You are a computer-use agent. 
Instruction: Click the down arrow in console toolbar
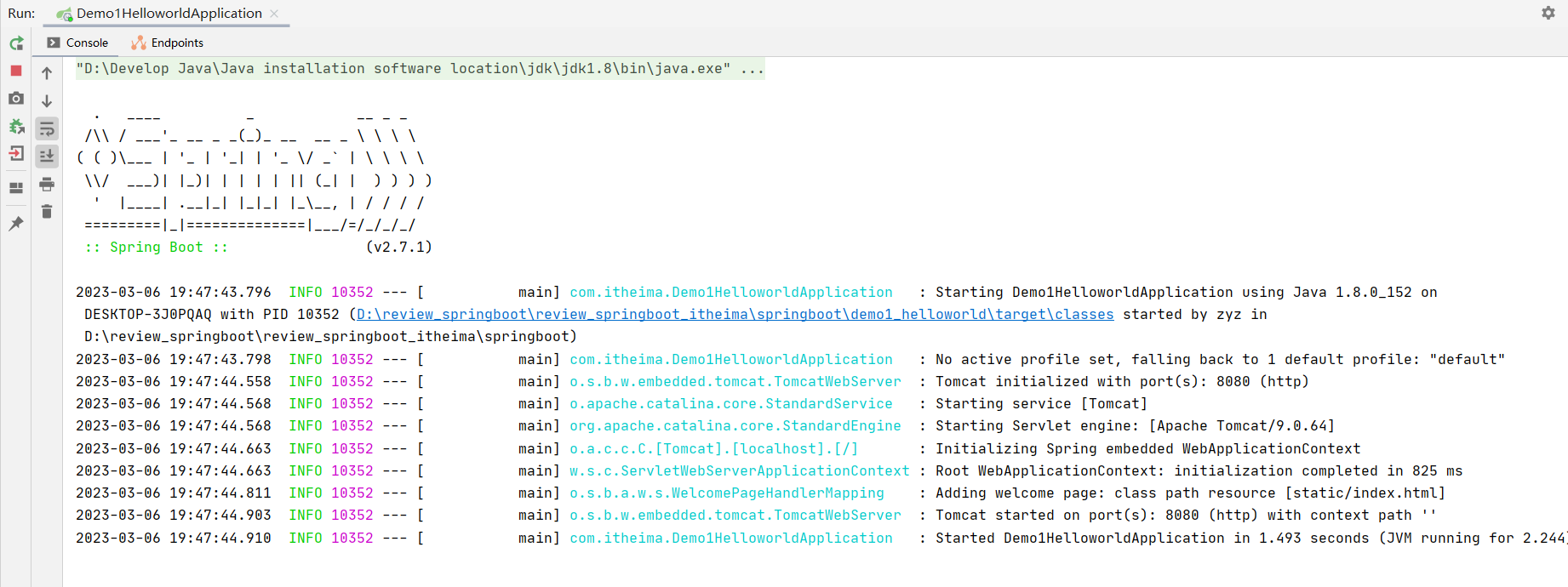[47, 101]
